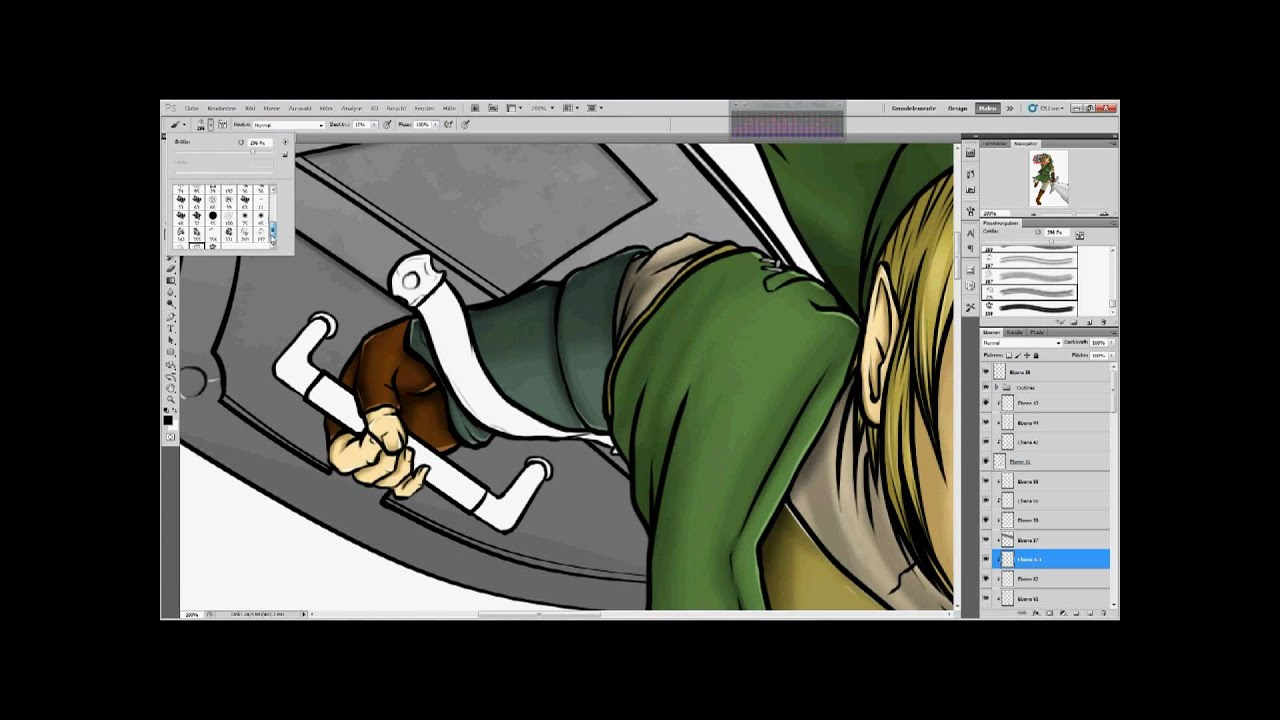
Task: Open the Bearbeiten menu
Action: pos(222,107)
